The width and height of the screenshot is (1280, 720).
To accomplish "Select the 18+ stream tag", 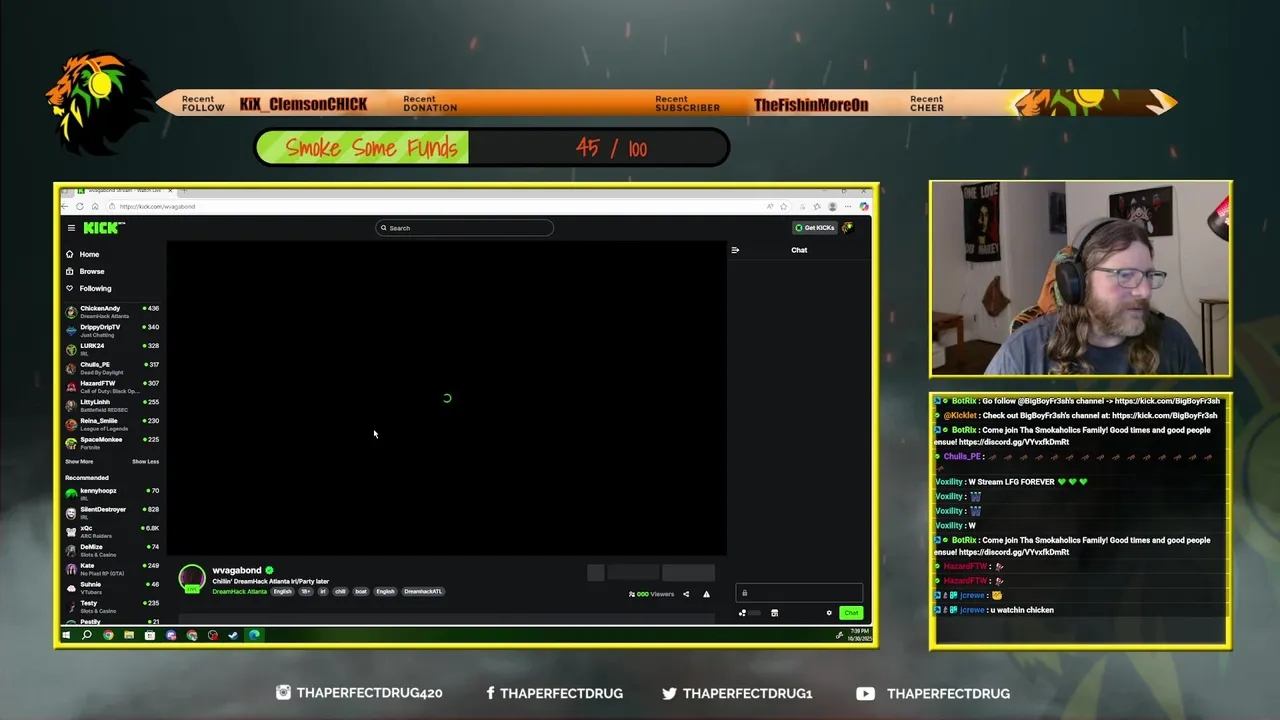I will 306,591.
